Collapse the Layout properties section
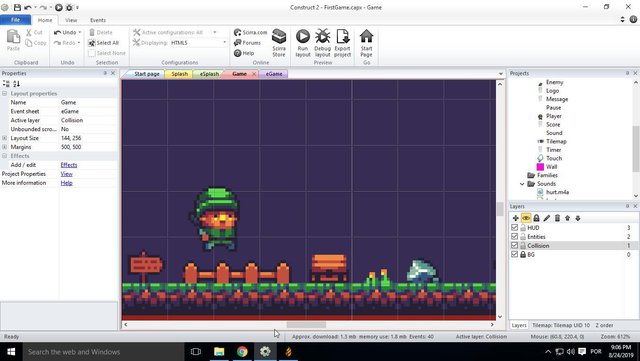The height and width of the screenshot is (361, 640). 4,94
